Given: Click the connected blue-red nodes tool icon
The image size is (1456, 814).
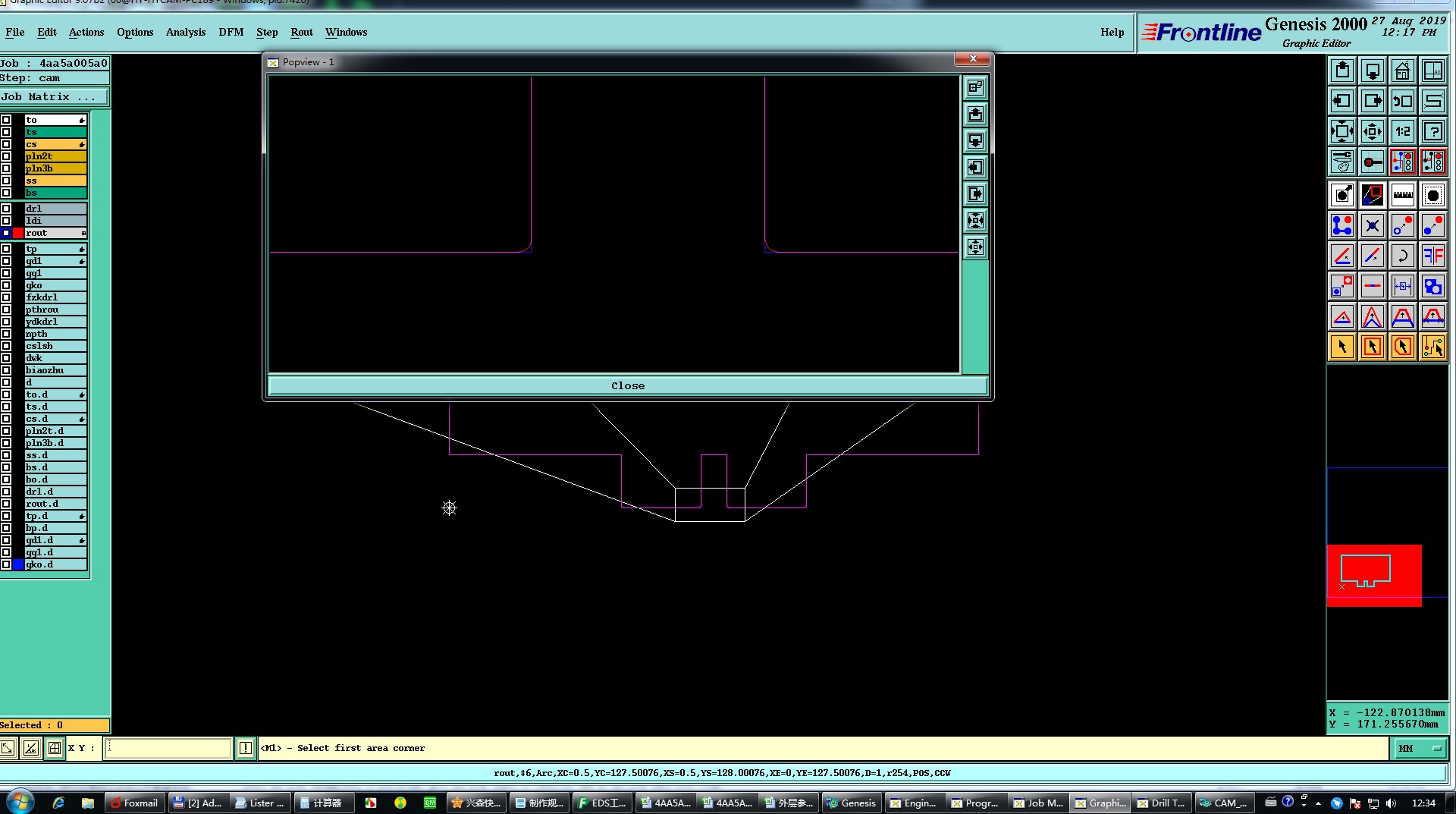Looking at the screenshot, I should [1342, 225].
